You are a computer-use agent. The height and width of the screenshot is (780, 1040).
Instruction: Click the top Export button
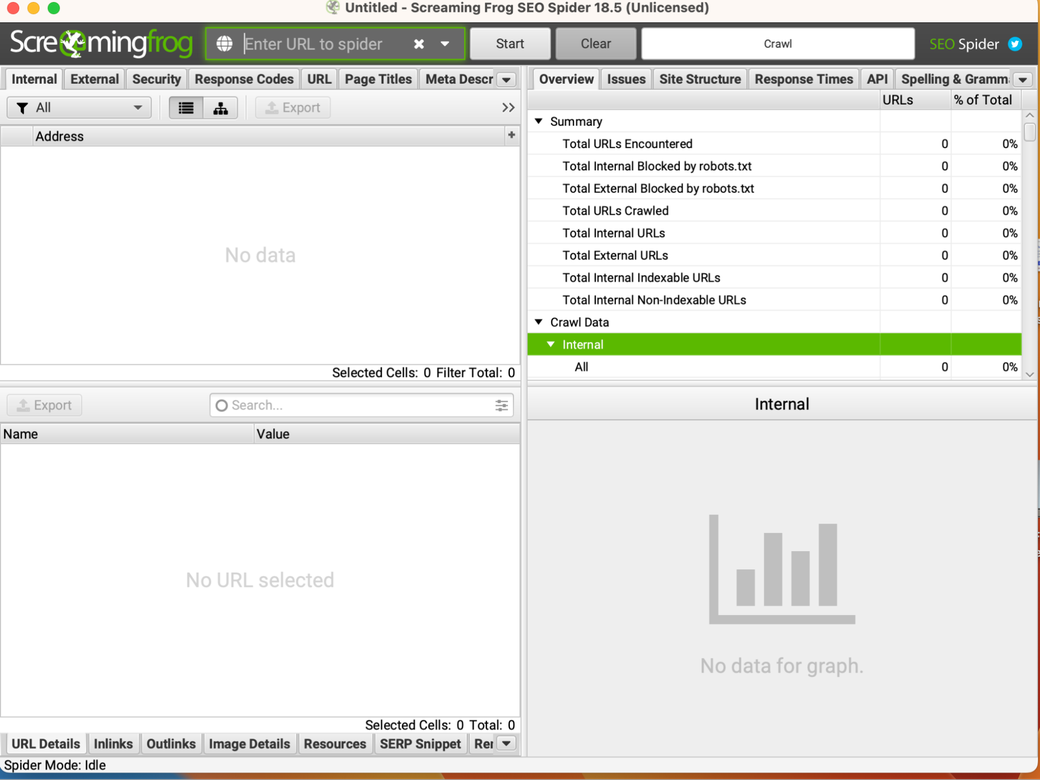pyautogui.click(x=293, y=107)
